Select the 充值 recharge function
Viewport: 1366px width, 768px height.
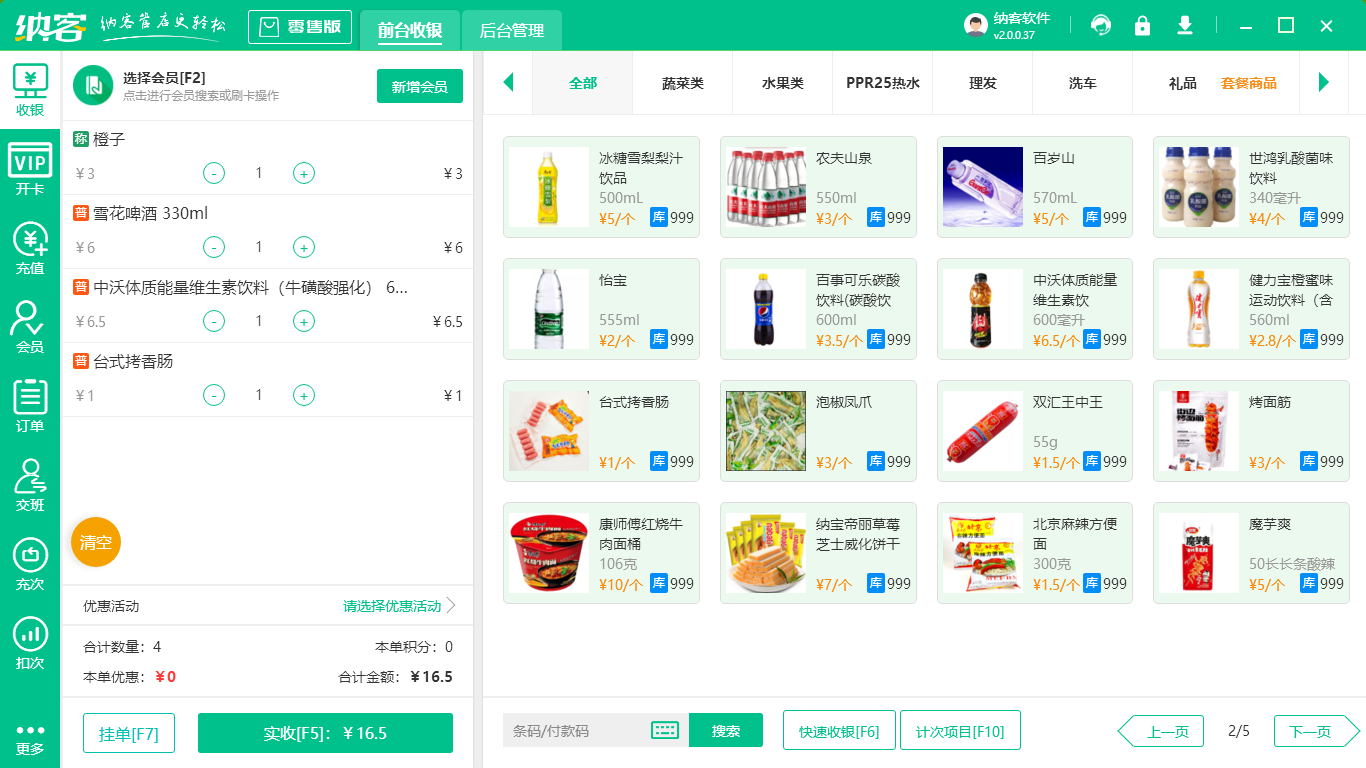(30, 248)
